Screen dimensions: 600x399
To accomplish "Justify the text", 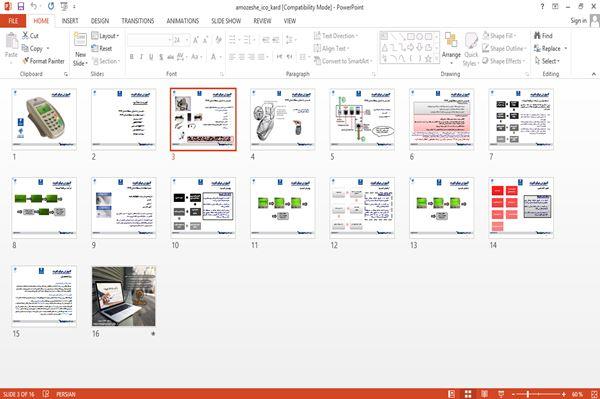I will click(261, 57).
